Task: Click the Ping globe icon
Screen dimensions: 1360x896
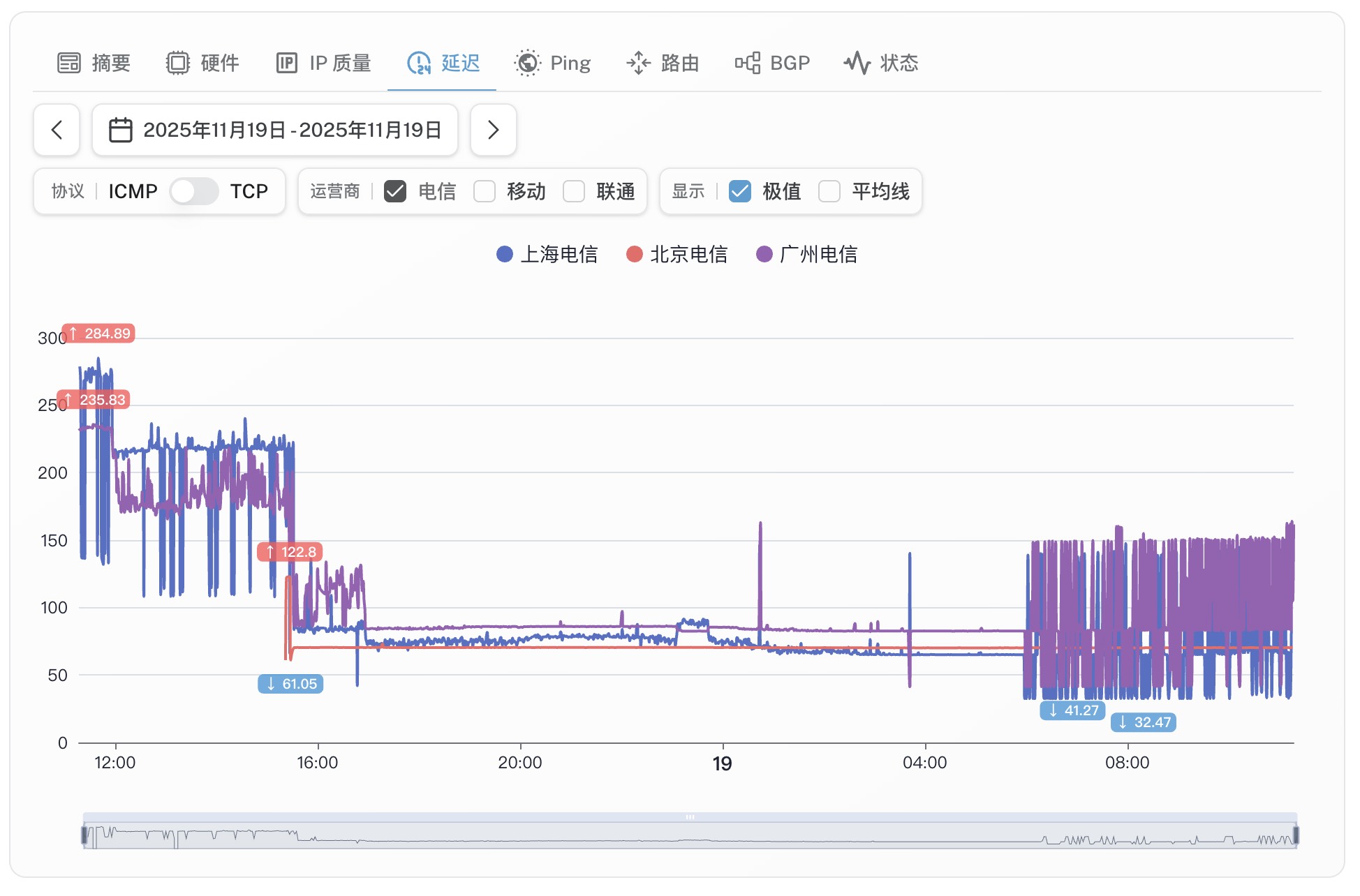Action: 527,64
